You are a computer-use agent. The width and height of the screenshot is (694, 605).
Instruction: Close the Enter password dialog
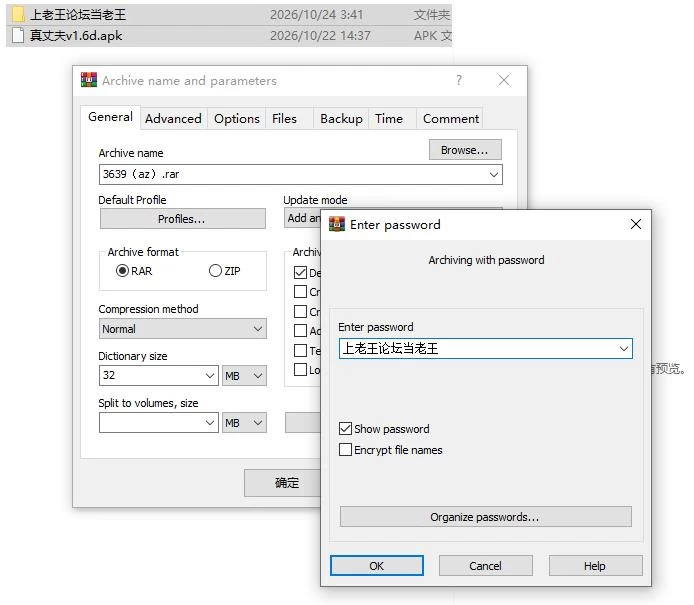click(636, 224)
